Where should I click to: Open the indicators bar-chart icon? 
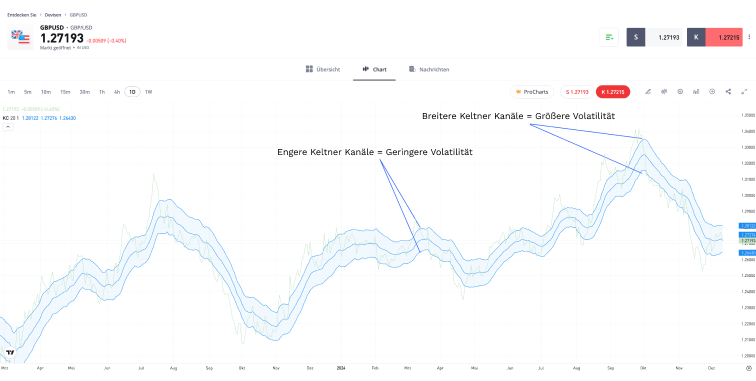click(x=696, y=92)
